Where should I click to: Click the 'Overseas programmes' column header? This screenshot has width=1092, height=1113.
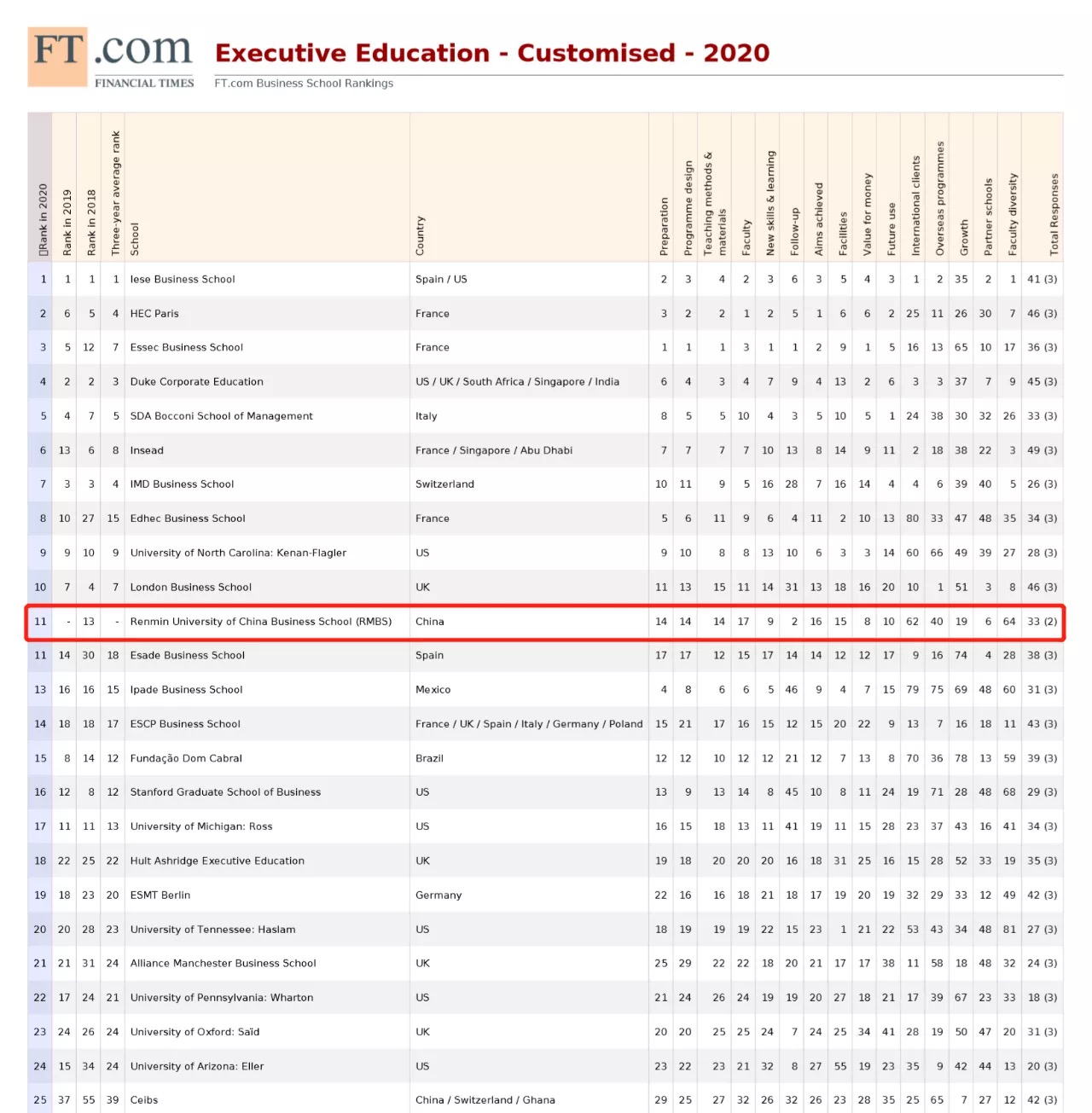pos(940,198)
